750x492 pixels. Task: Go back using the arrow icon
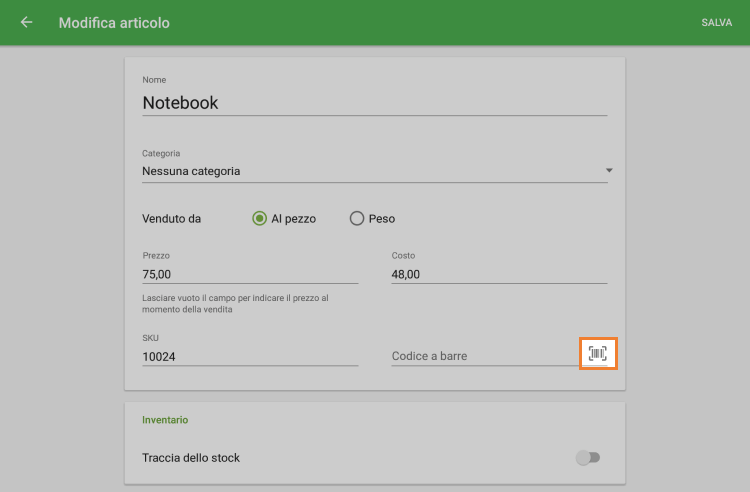[26, 22]
